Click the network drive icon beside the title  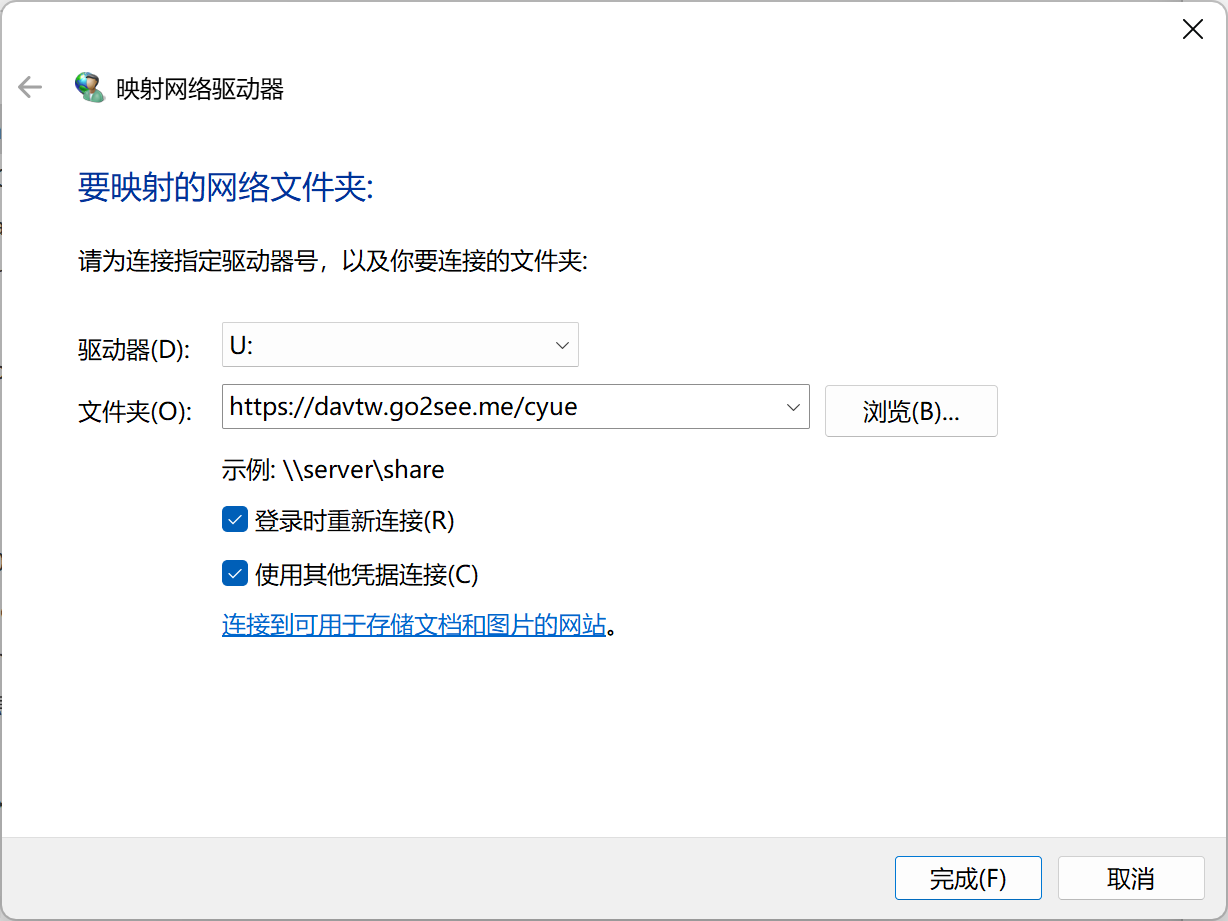coord(90,88)
